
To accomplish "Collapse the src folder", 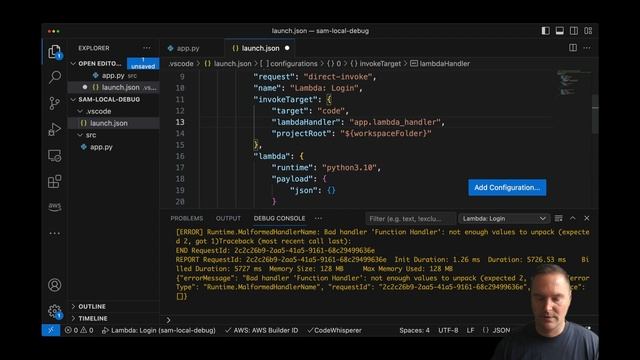I will coord(91,135).
